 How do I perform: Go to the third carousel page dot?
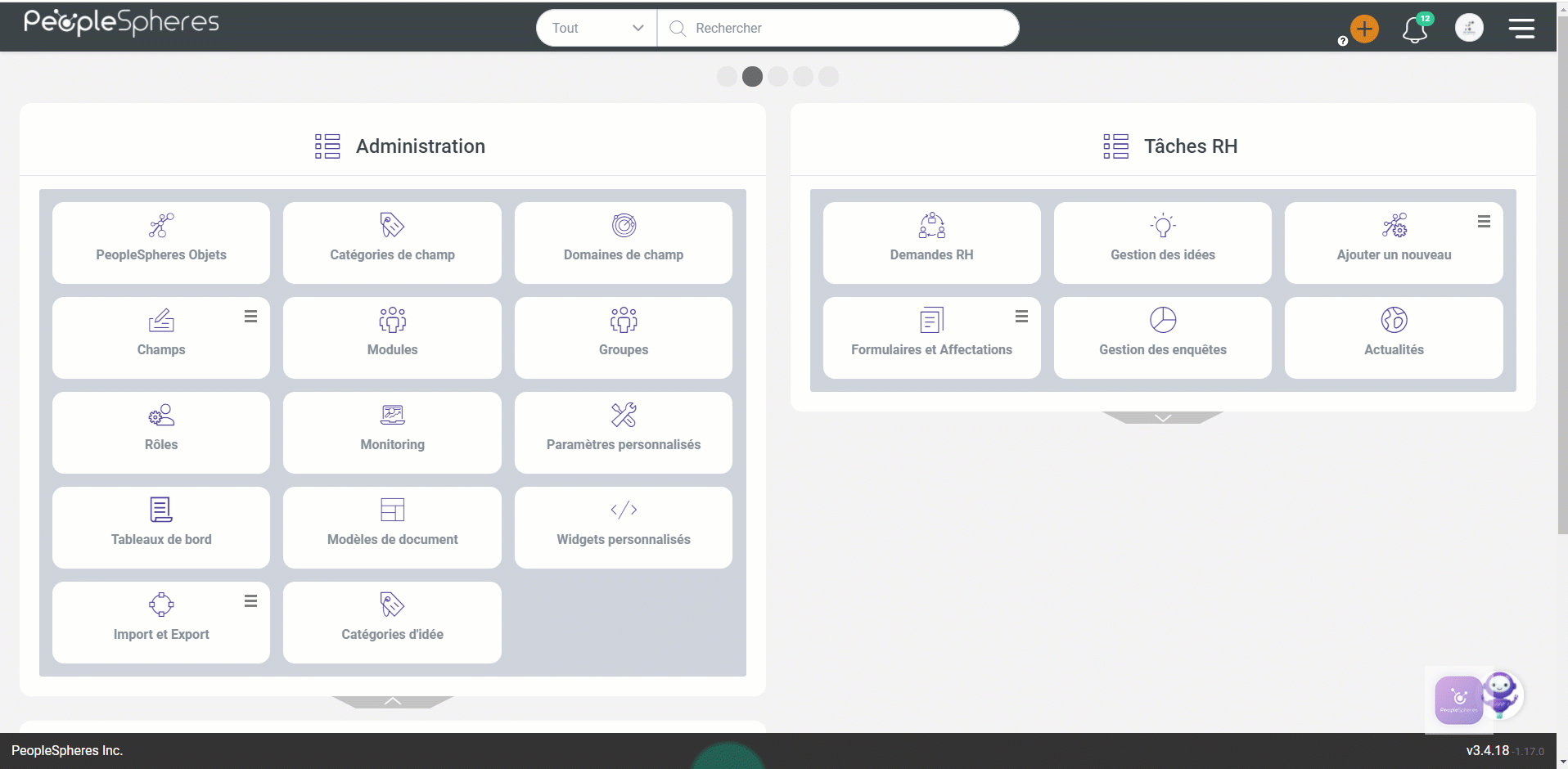(x=777, y=76)
